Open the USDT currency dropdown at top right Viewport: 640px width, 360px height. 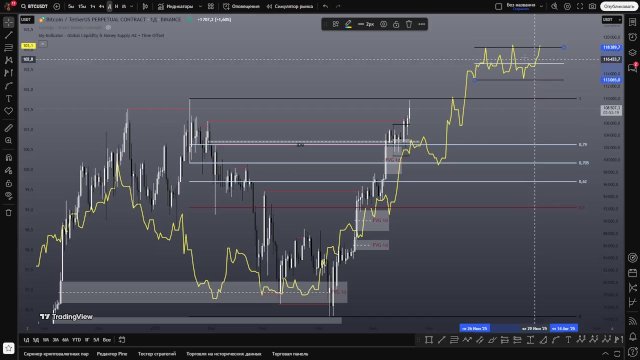click(x=612, y=20)
